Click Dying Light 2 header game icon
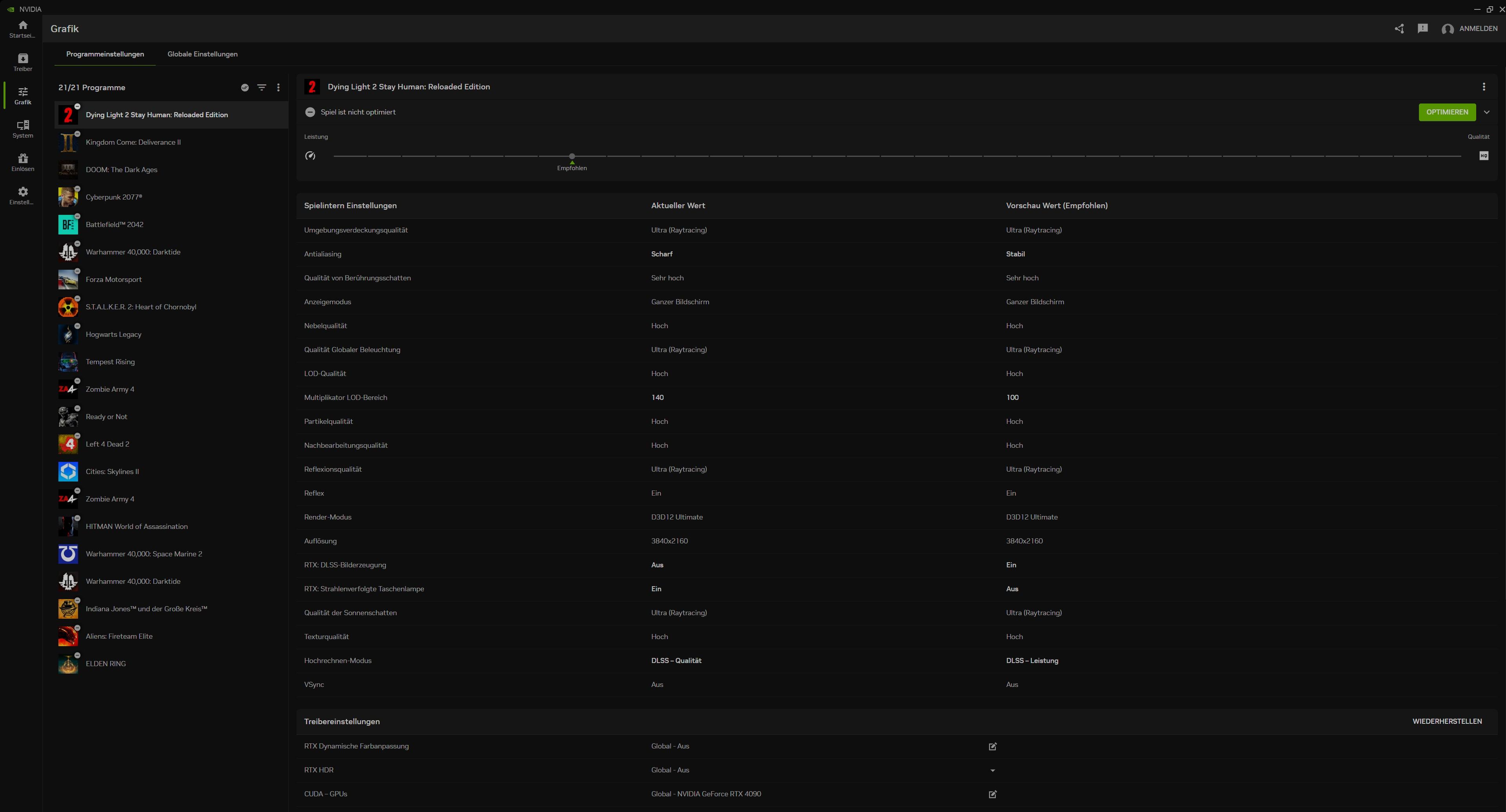Image resolution: width=1506 pixels, height=812 pixels. 312,87
